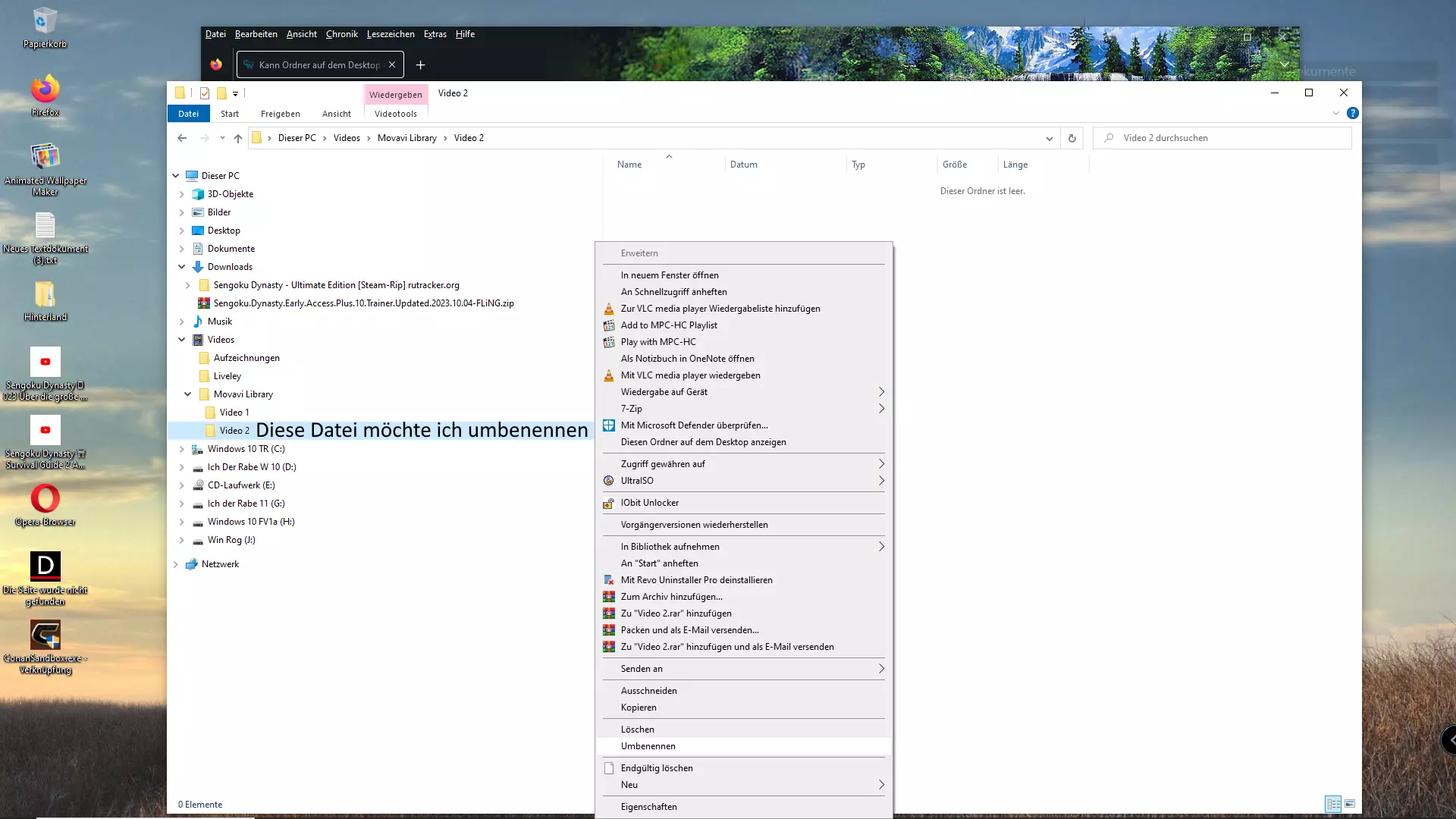Expand the ribbon with the chevron
The height and width of the screenshot is (819, 1456).
tap(1336, 113)
